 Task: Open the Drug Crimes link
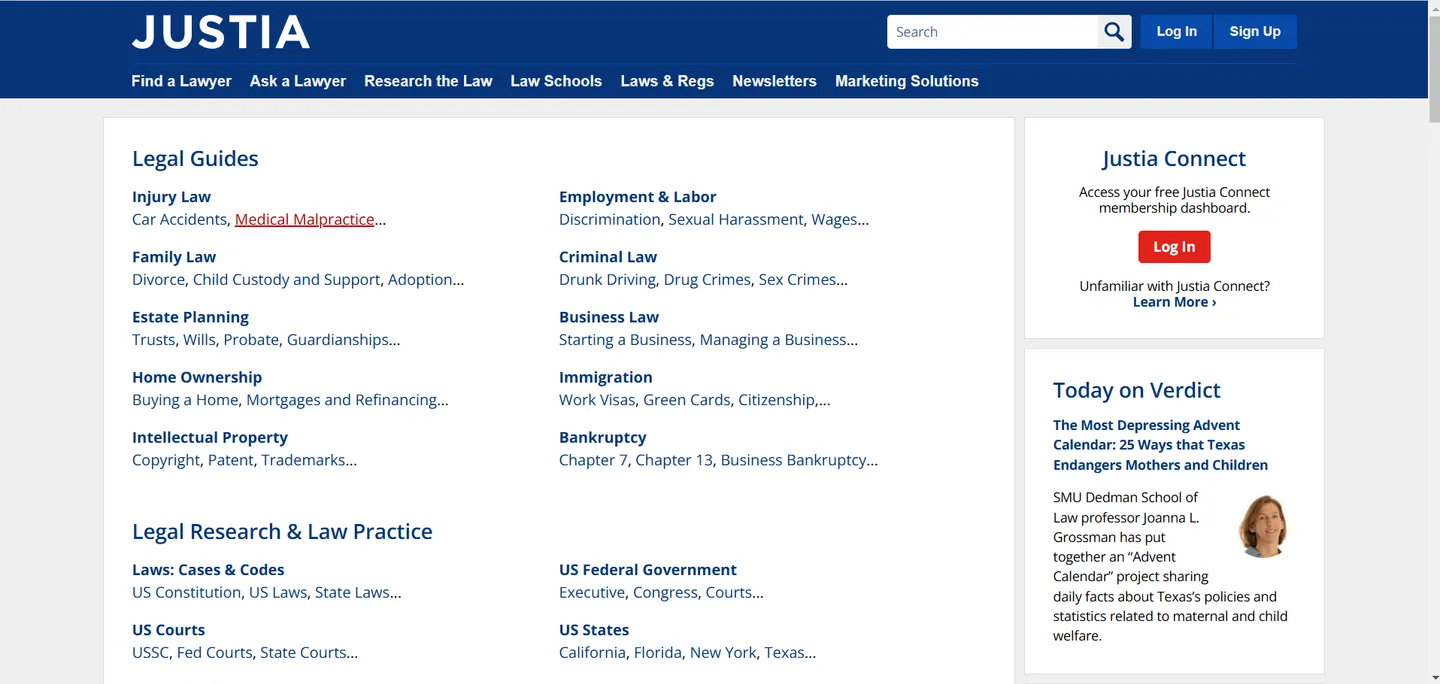tap(707, 279)
